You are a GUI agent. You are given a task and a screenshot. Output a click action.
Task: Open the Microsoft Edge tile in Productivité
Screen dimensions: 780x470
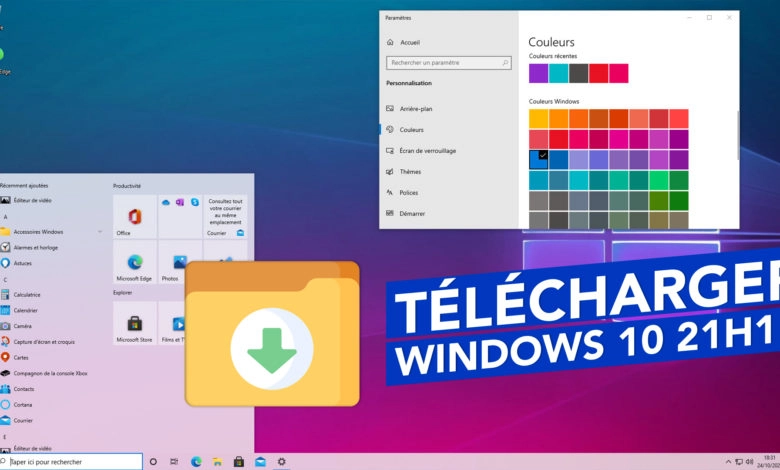135,262
